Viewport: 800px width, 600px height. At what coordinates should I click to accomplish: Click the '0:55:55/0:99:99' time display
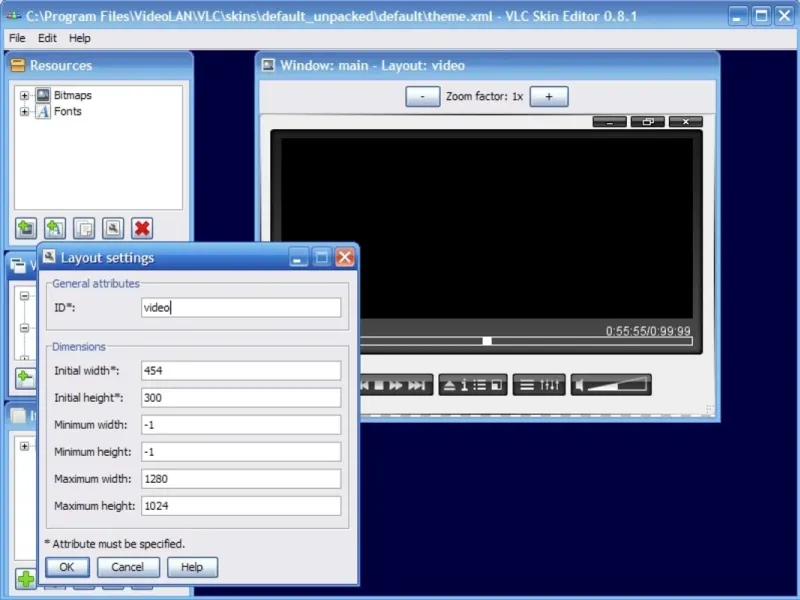pos(648,331)
